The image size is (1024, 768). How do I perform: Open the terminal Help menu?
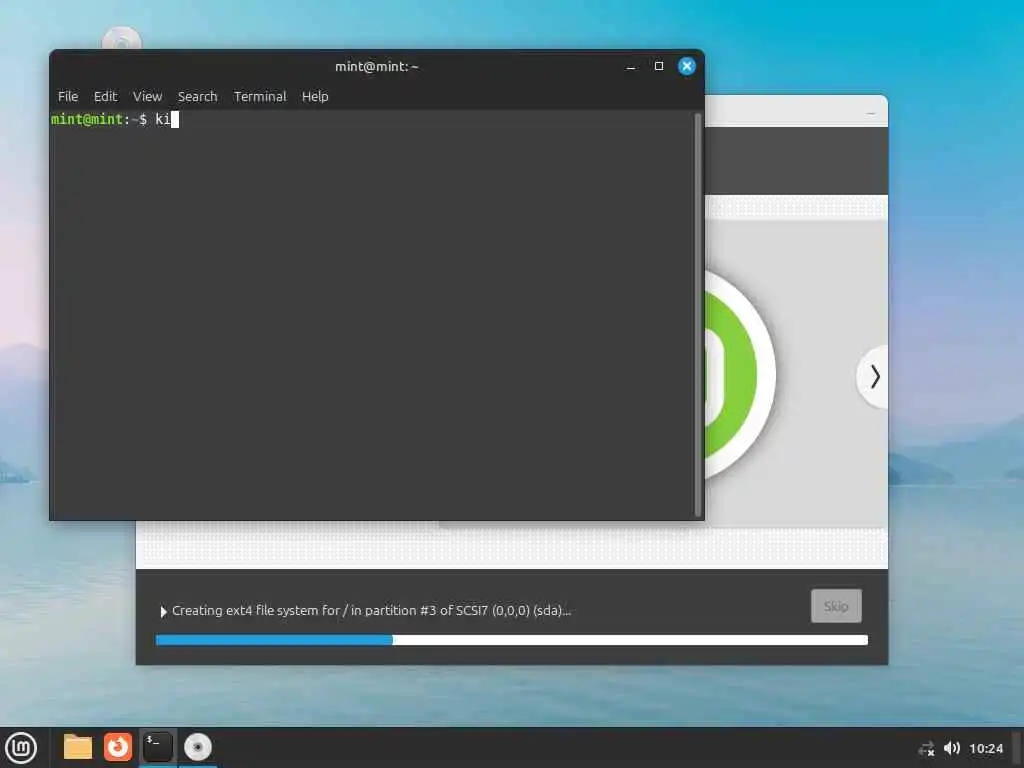click(x=315, y=97)
